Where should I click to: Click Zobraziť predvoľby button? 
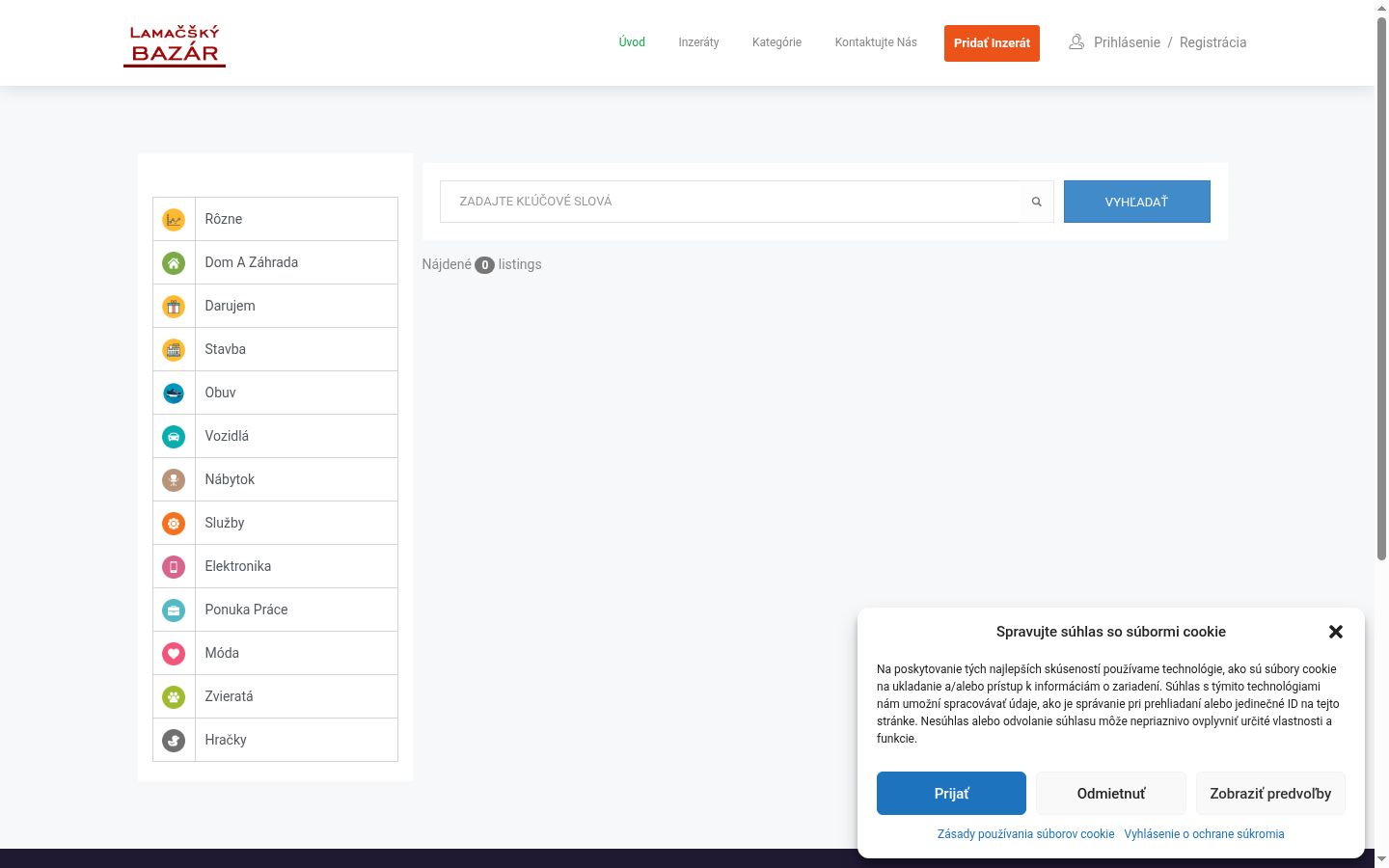tap(1270, 794)
